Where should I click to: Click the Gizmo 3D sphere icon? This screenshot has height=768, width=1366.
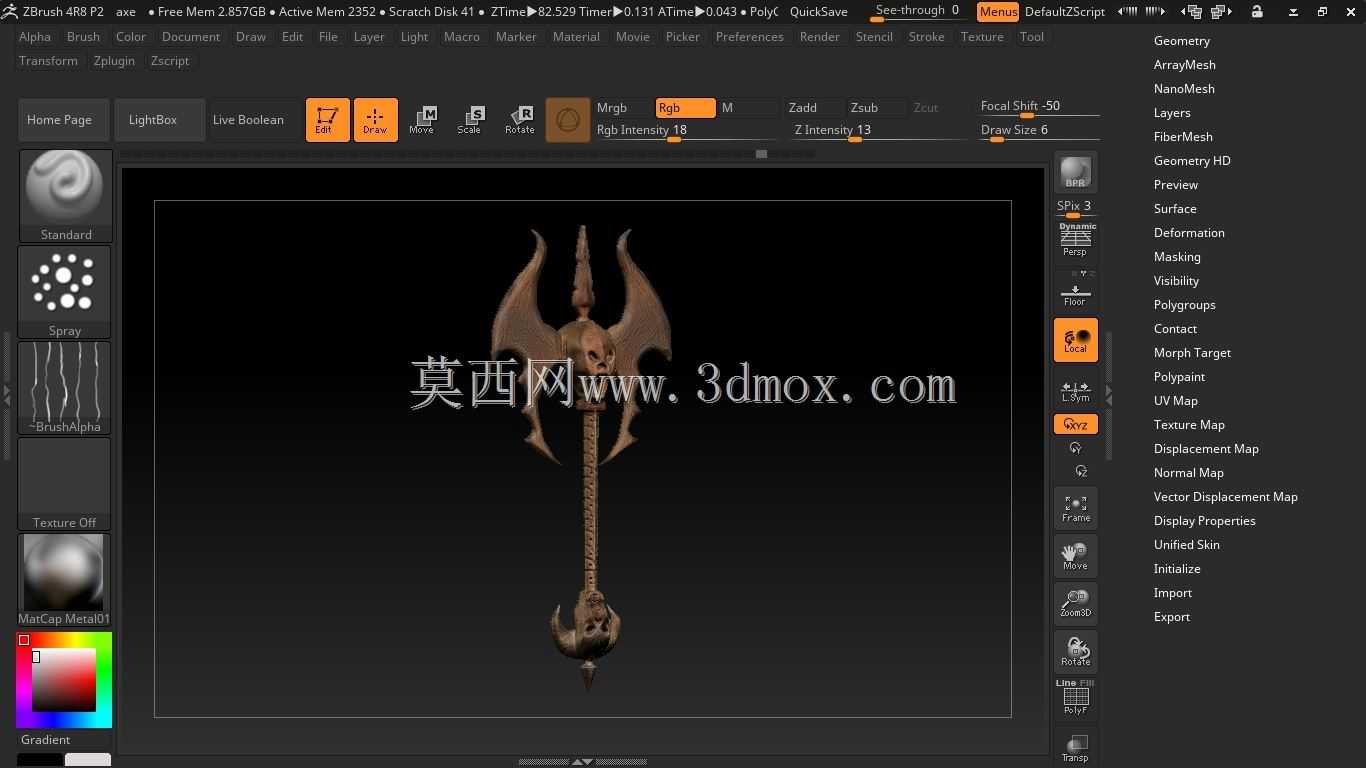pos(567,120)
